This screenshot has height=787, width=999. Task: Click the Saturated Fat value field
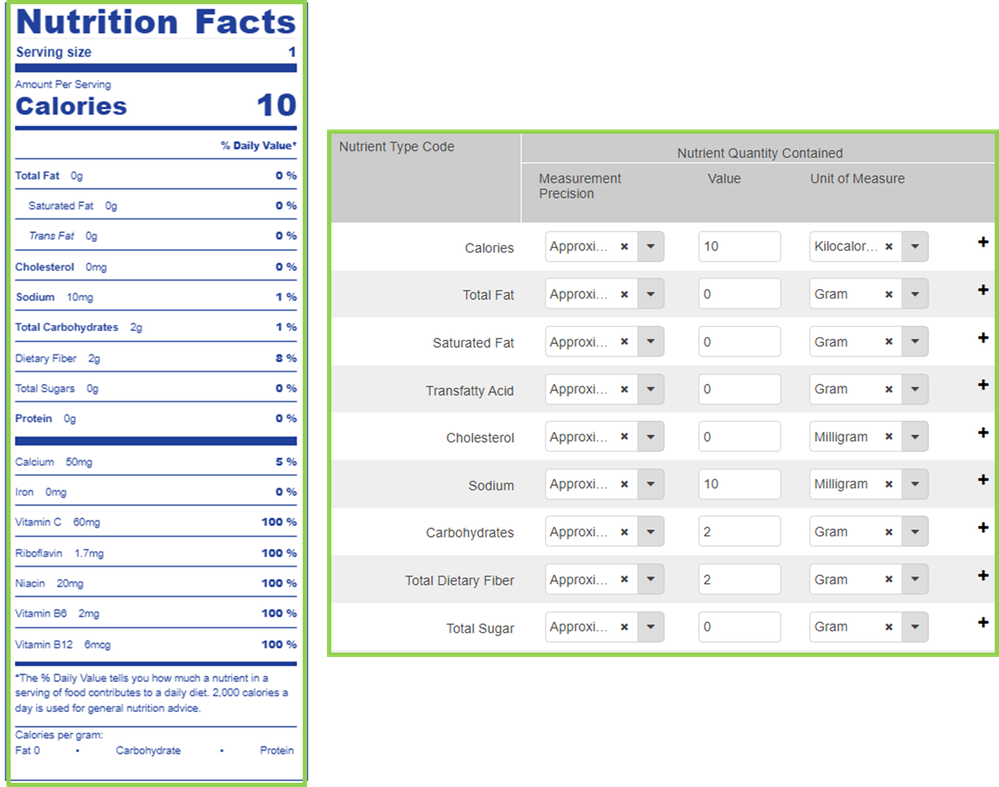(x=740, y=342)
